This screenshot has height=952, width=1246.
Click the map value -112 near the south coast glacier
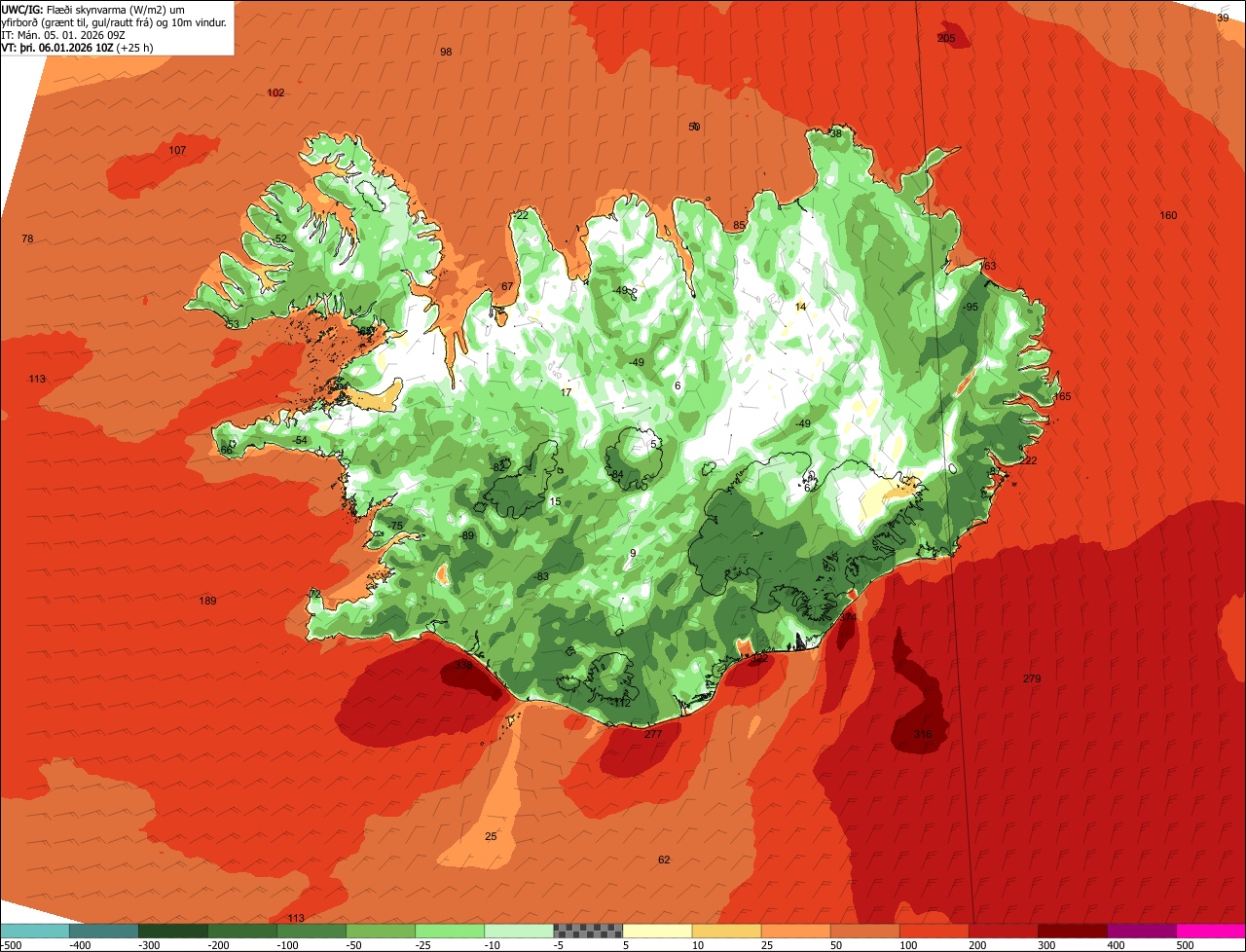click(x=621, y=702)
